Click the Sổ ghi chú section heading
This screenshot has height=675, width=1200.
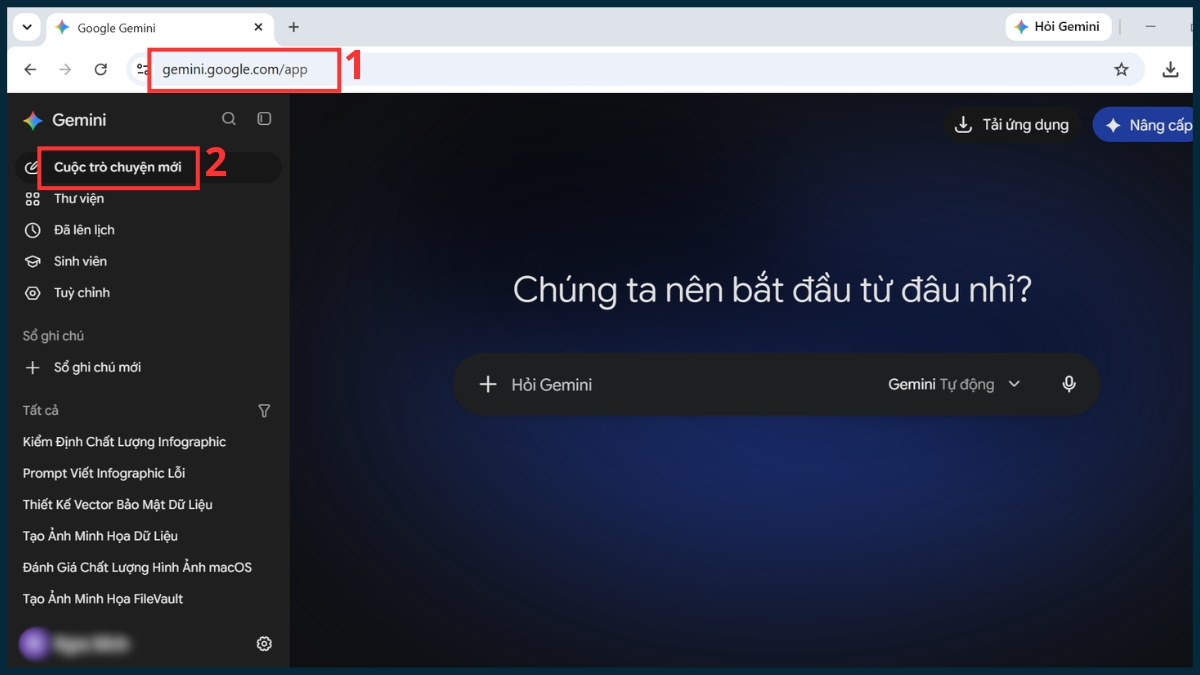[53, 336]
